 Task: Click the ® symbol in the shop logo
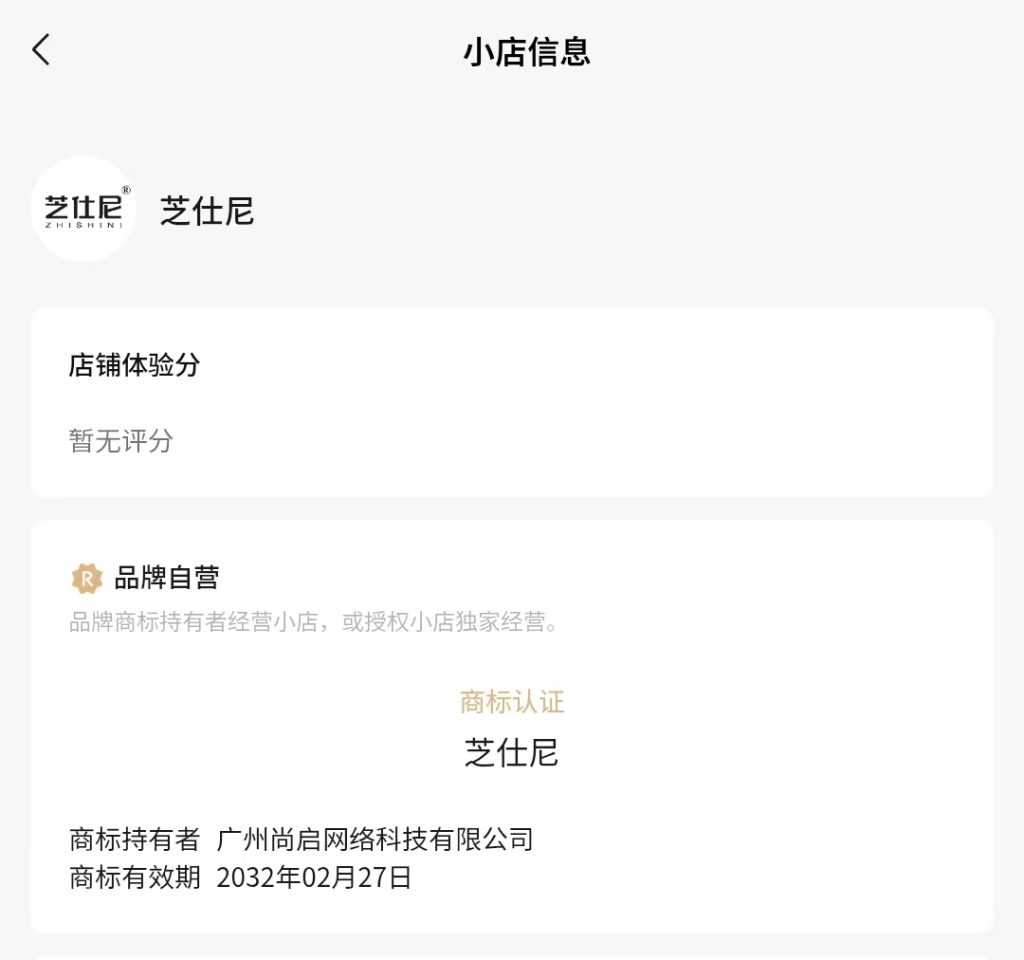coord(126,190)
